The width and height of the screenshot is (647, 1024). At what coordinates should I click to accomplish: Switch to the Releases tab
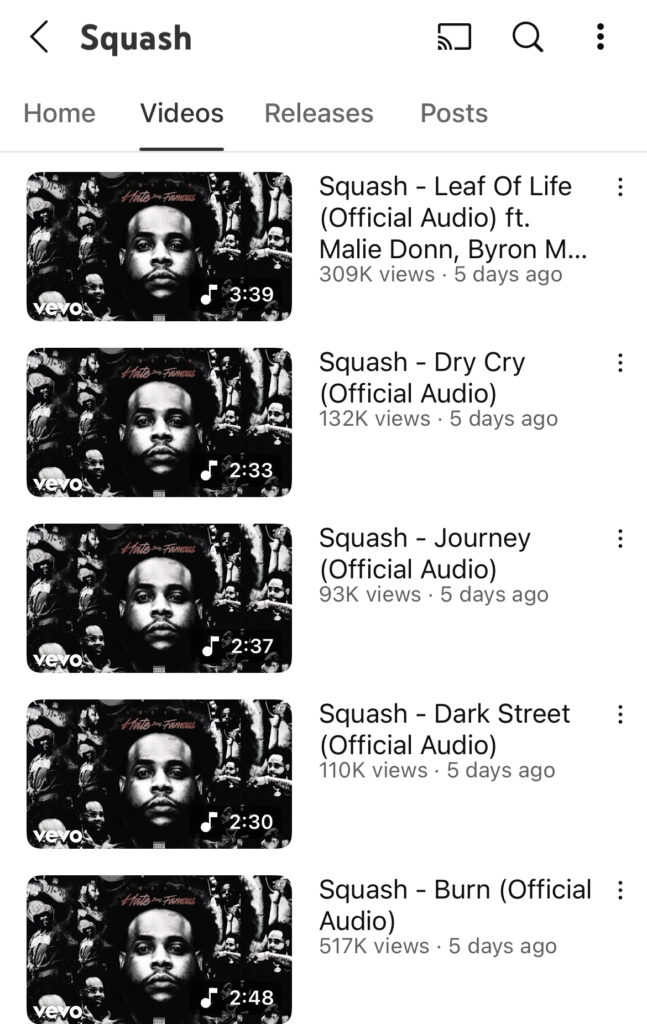(x=319, y=114)
